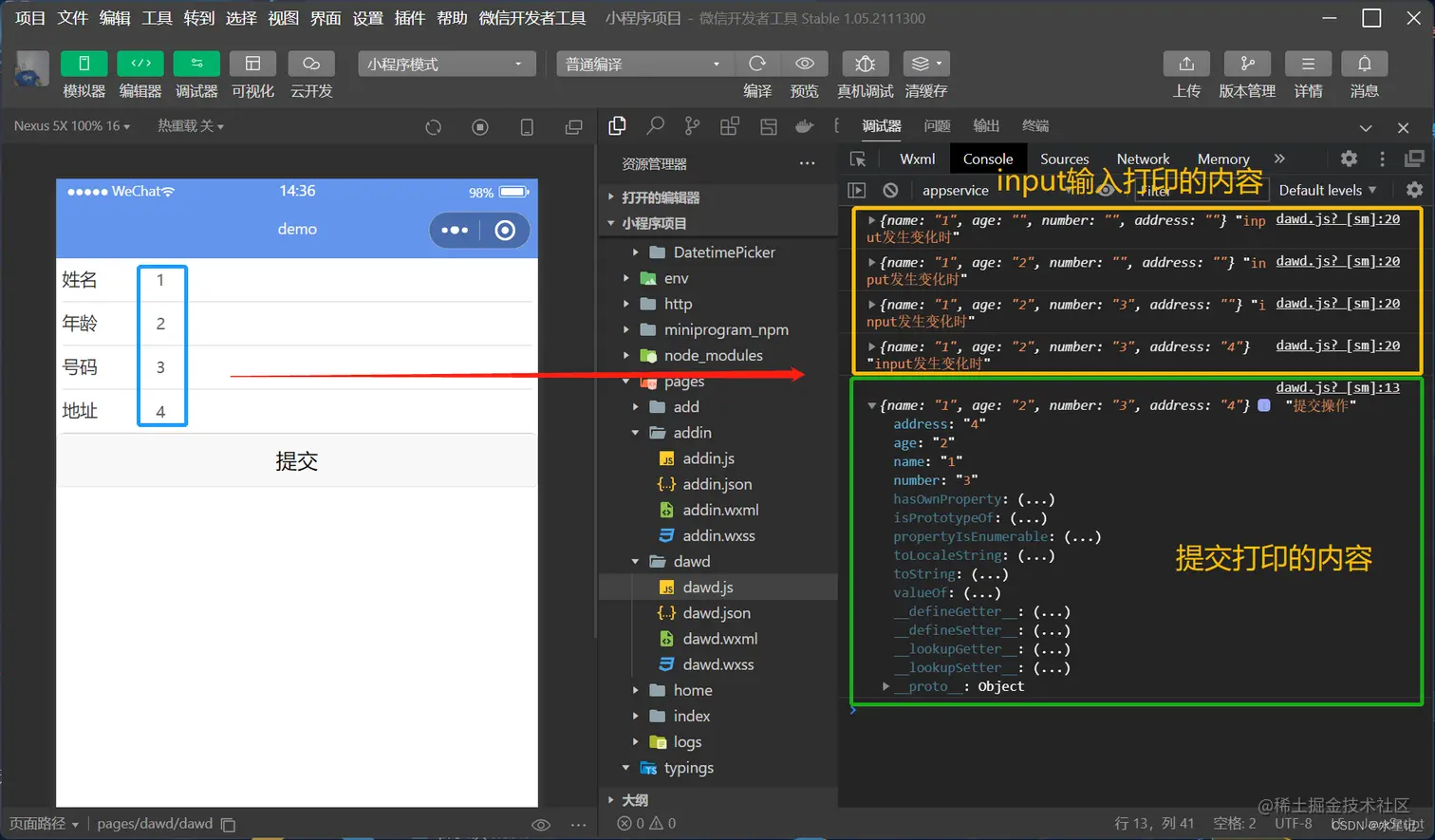Show more devtools tabs chevron
The height and width of the screenshot is (840, 1435).
pos(1279,159)
